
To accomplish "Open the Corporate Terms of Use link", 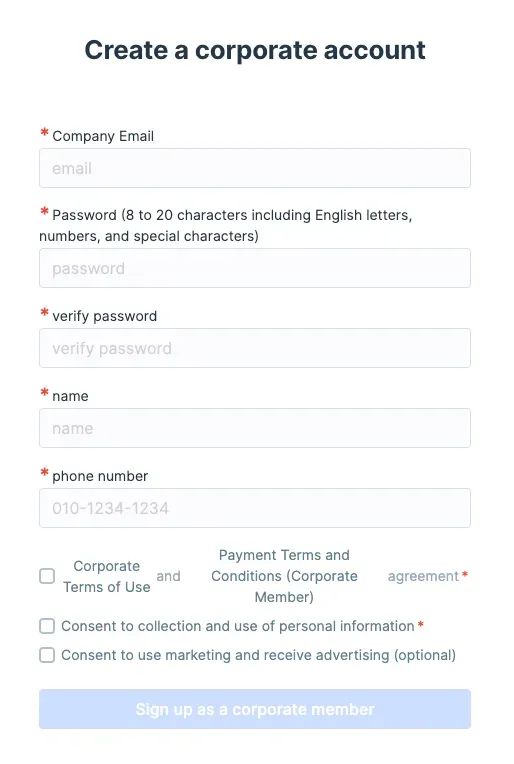I will click(x=107, y=576).
